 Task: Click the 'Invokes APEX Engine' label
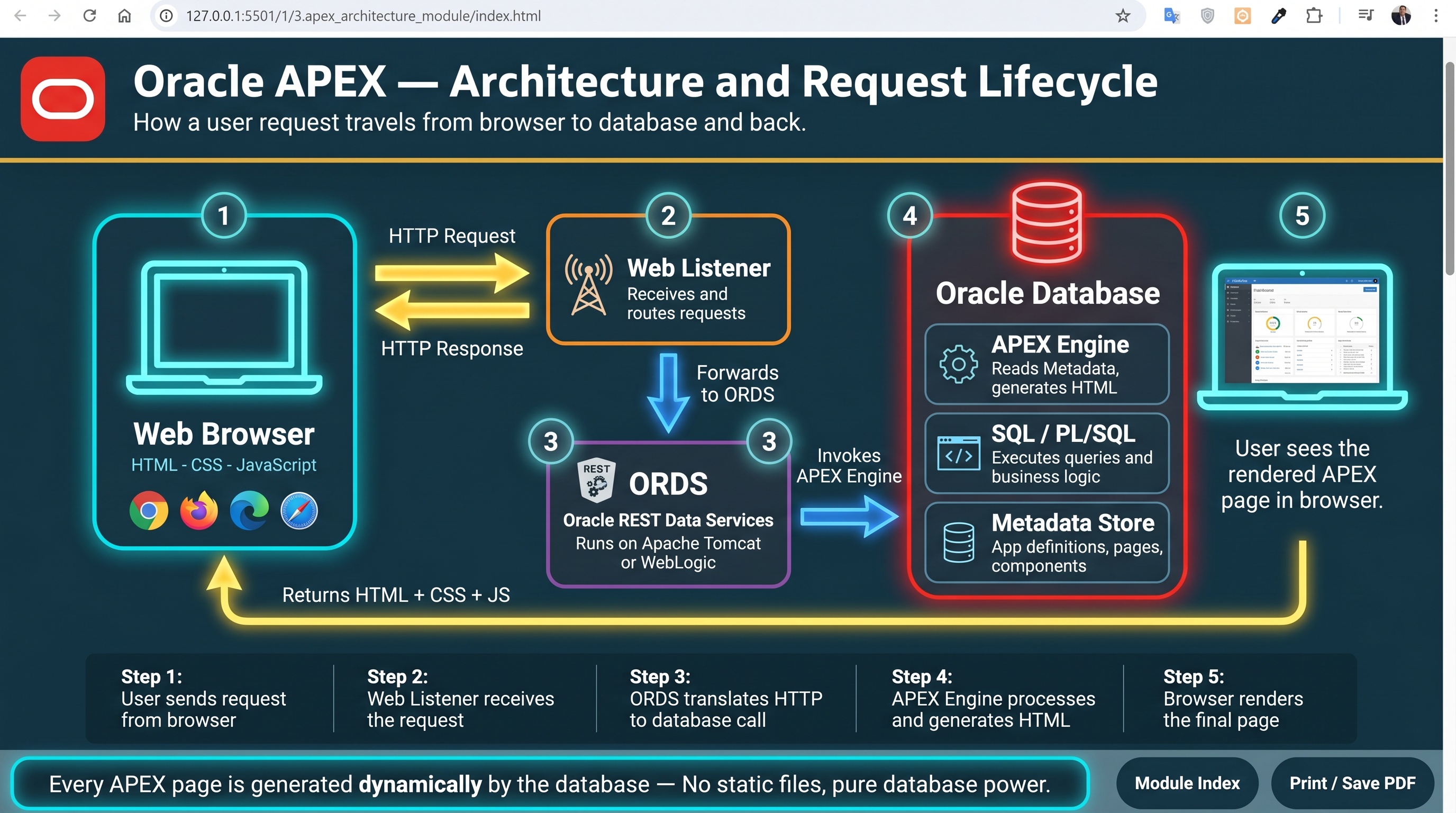[x=849, y=466]
